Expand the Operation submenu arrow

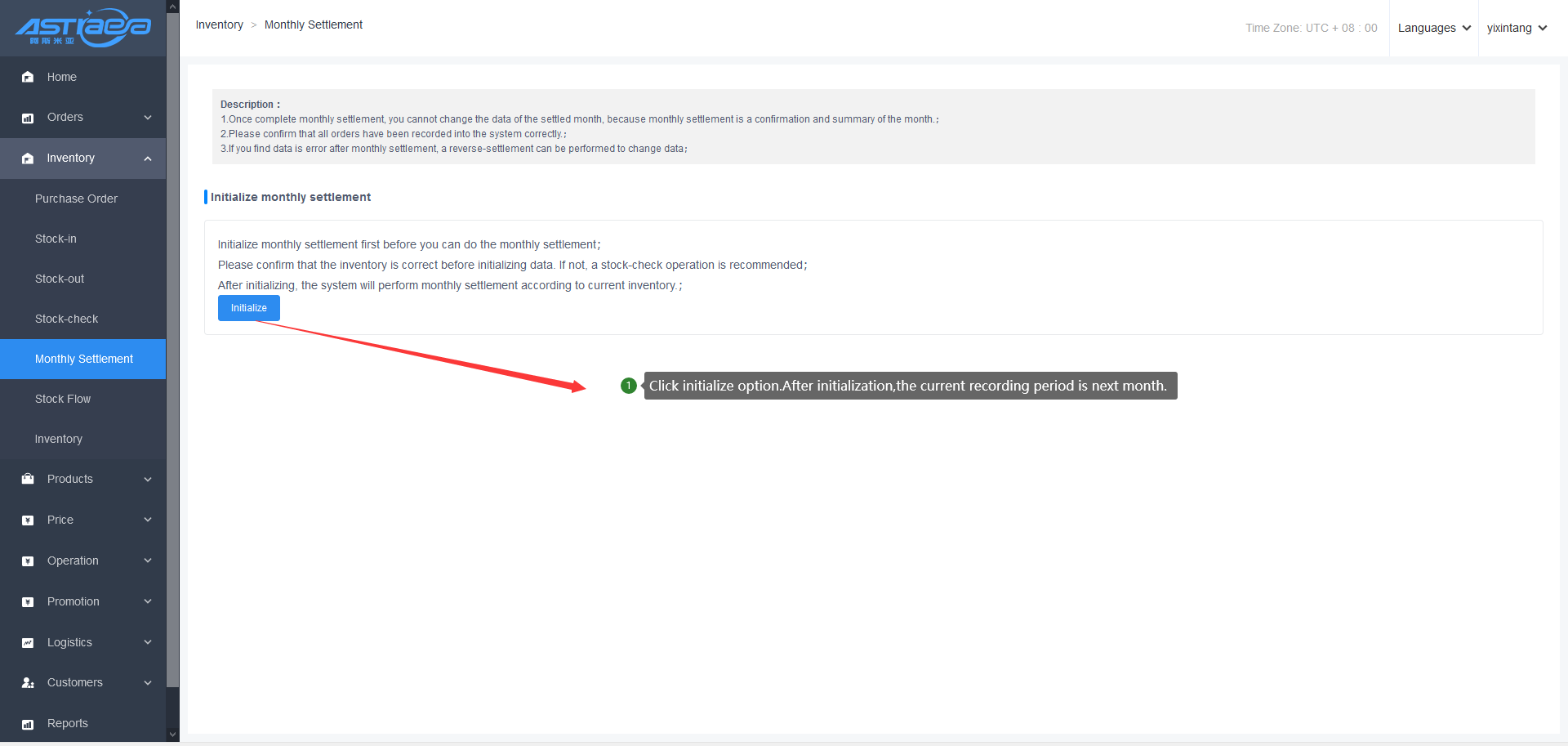tap(148, 561)
